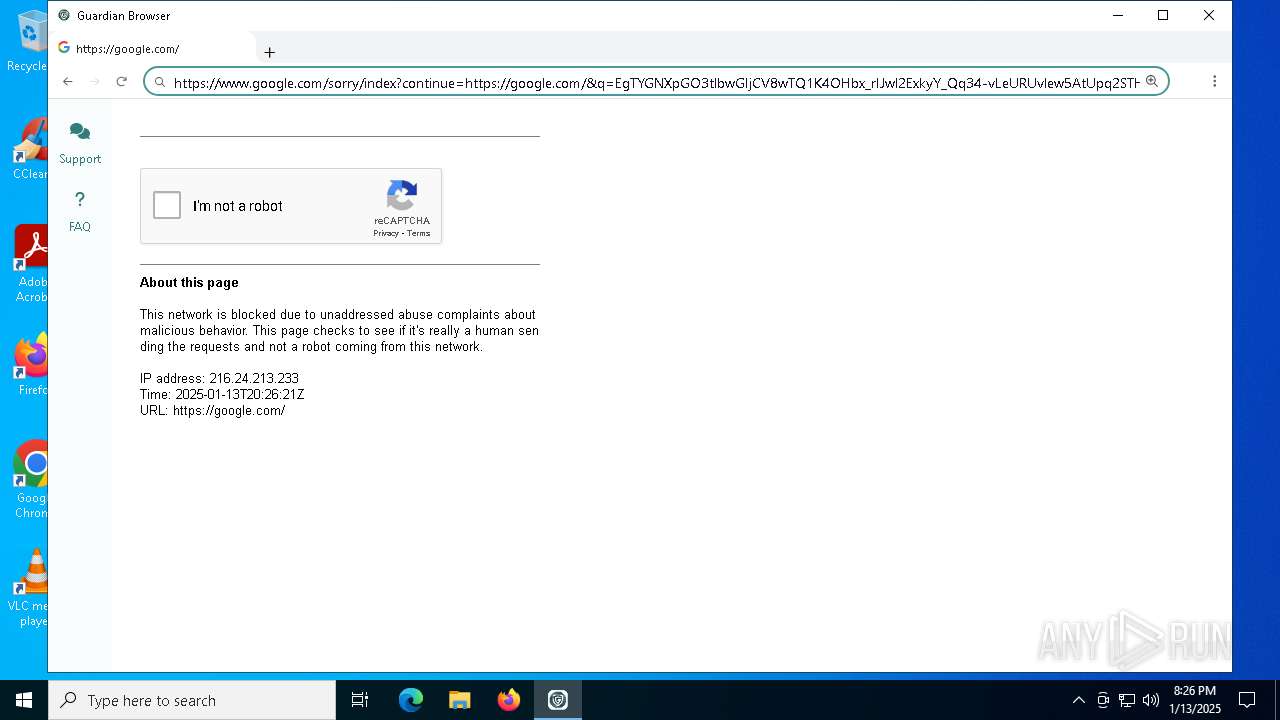Go forward with the browser forward arrow
The width and height of the screenshot is (1280, 720).
(95, 81)
